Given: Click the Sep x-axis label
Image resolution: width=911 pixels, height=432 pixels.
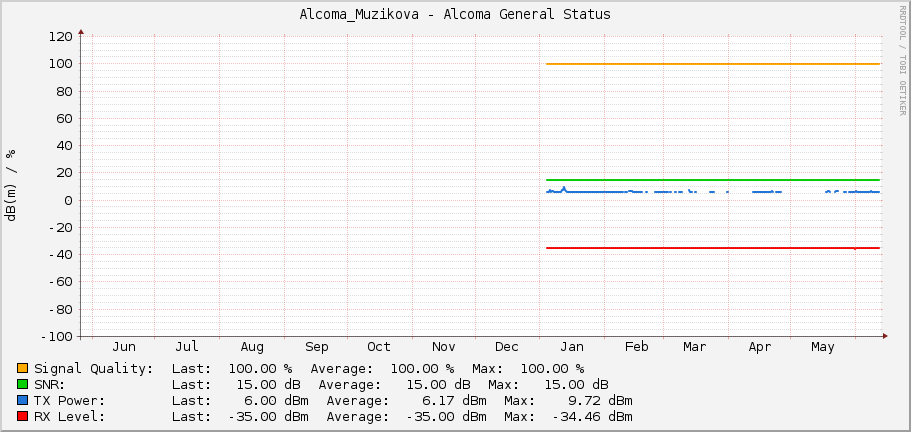Looking at the screenshot, I should [x=317, y=347].
